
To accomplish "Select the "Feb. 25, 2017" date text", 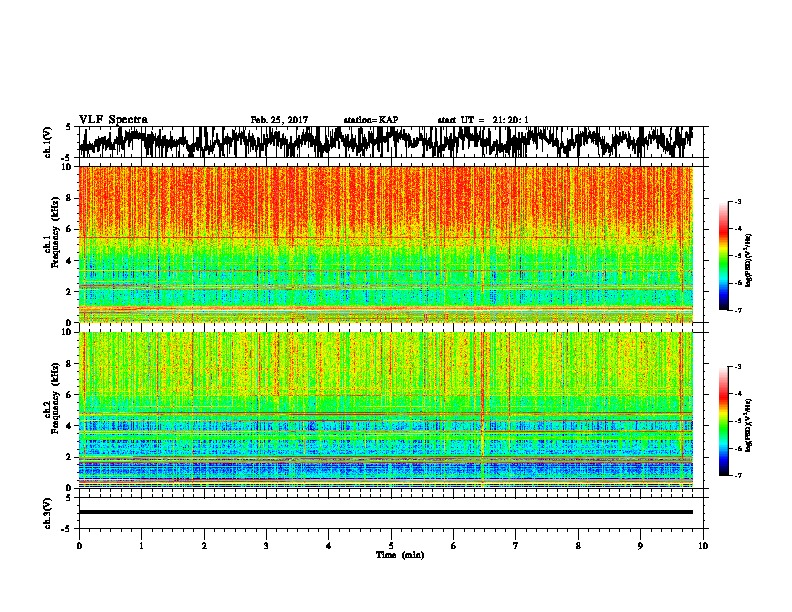I will [x=279, y=120].
